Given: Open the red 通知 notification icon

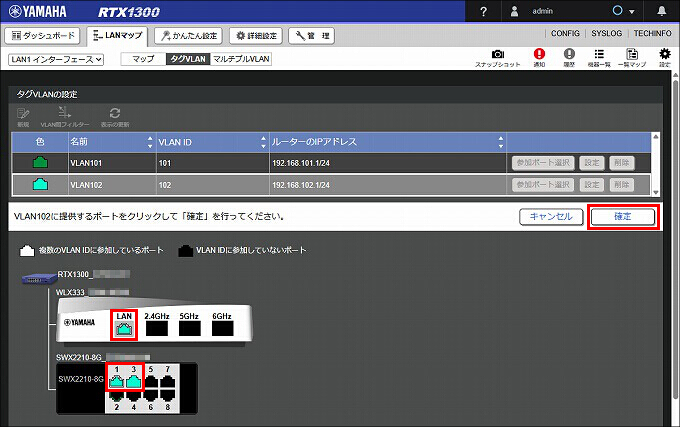Looking at the screenshot, I should (539, 58).
